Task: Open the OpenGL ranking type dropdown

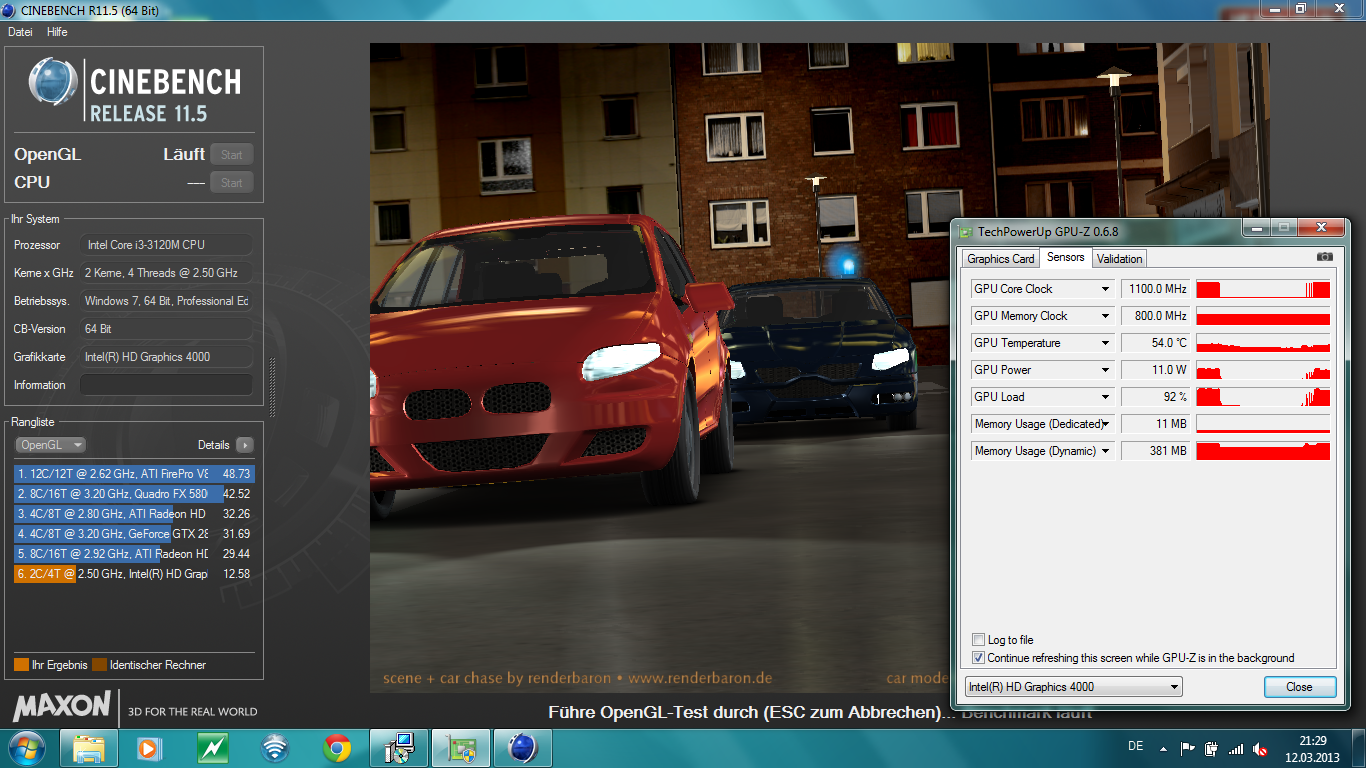Action: coord(50,445)
